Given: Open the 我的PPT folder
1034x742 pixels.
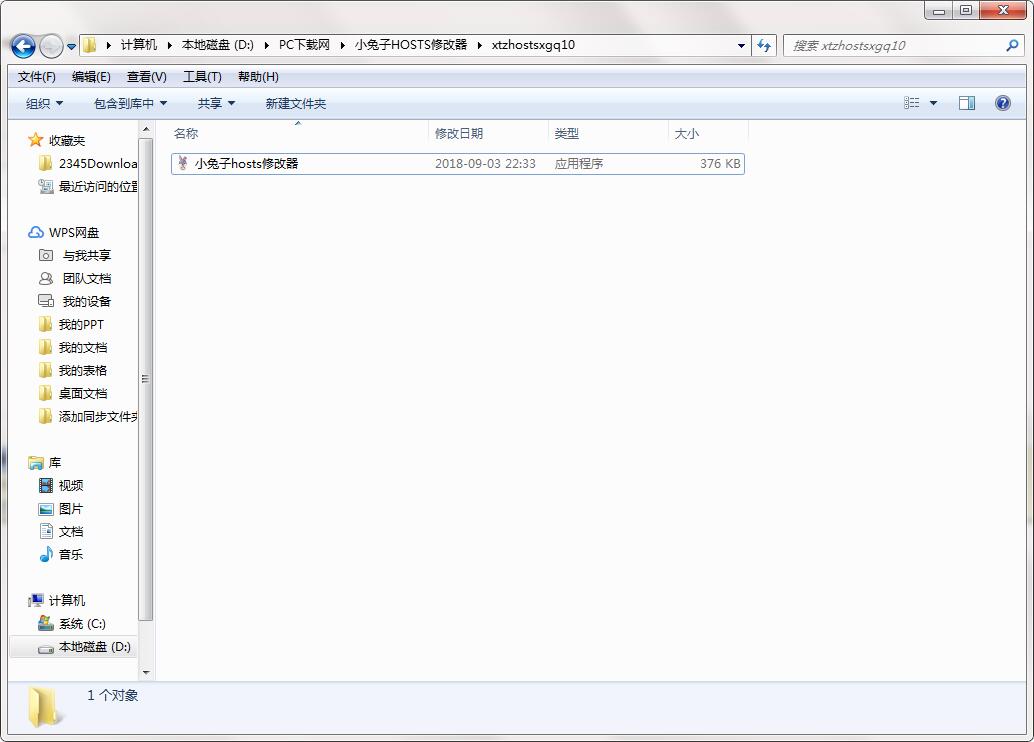Looking at the screenshot, I should tap(71, 325).
